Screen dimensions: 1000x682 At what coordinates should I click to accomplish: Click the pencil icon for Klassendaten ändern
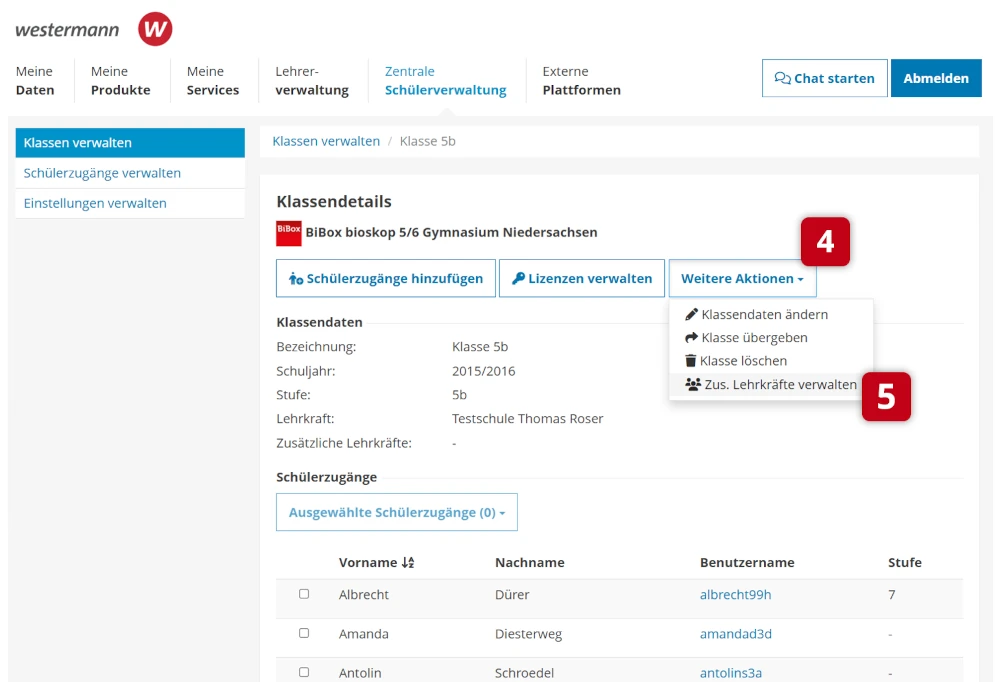pyautogui.click(x=691, y=314)
